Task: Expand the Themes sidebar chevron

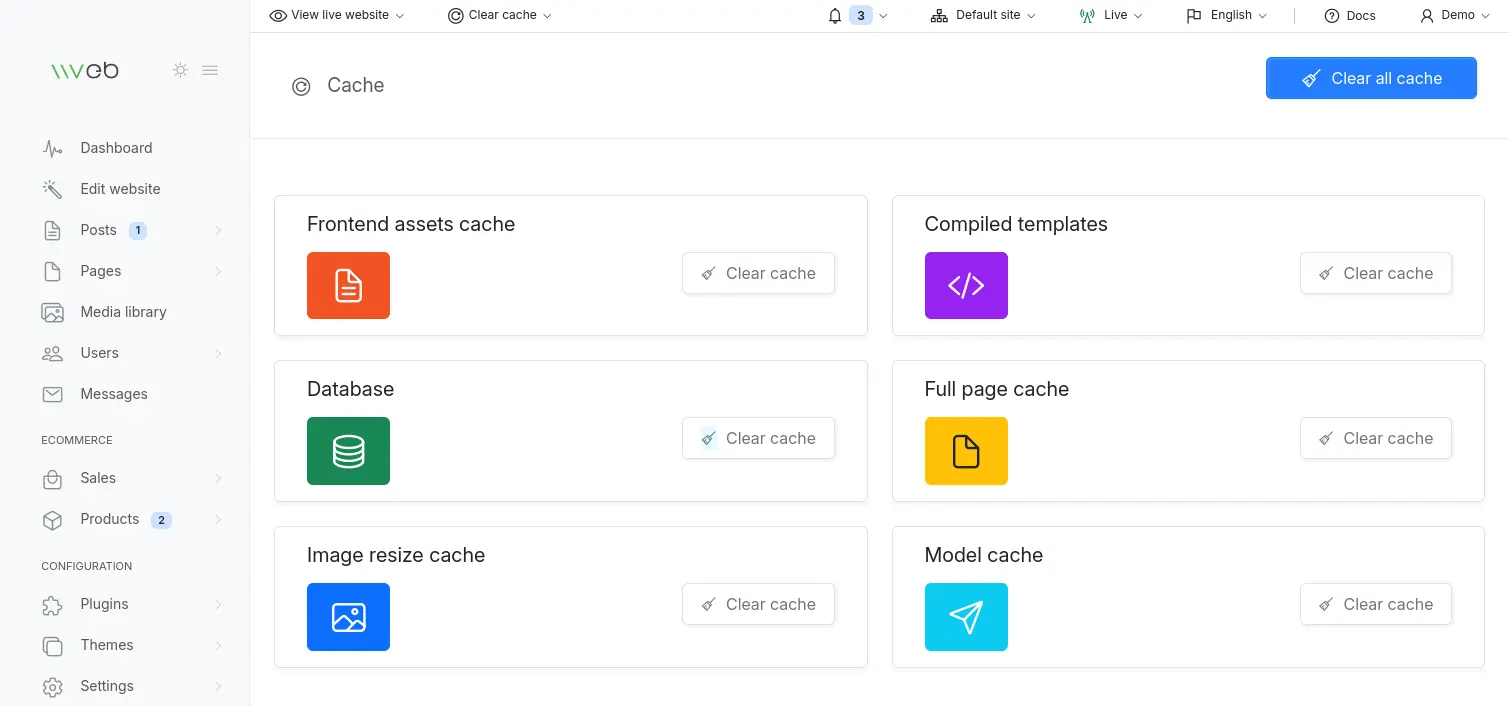Action: (219, 645)
